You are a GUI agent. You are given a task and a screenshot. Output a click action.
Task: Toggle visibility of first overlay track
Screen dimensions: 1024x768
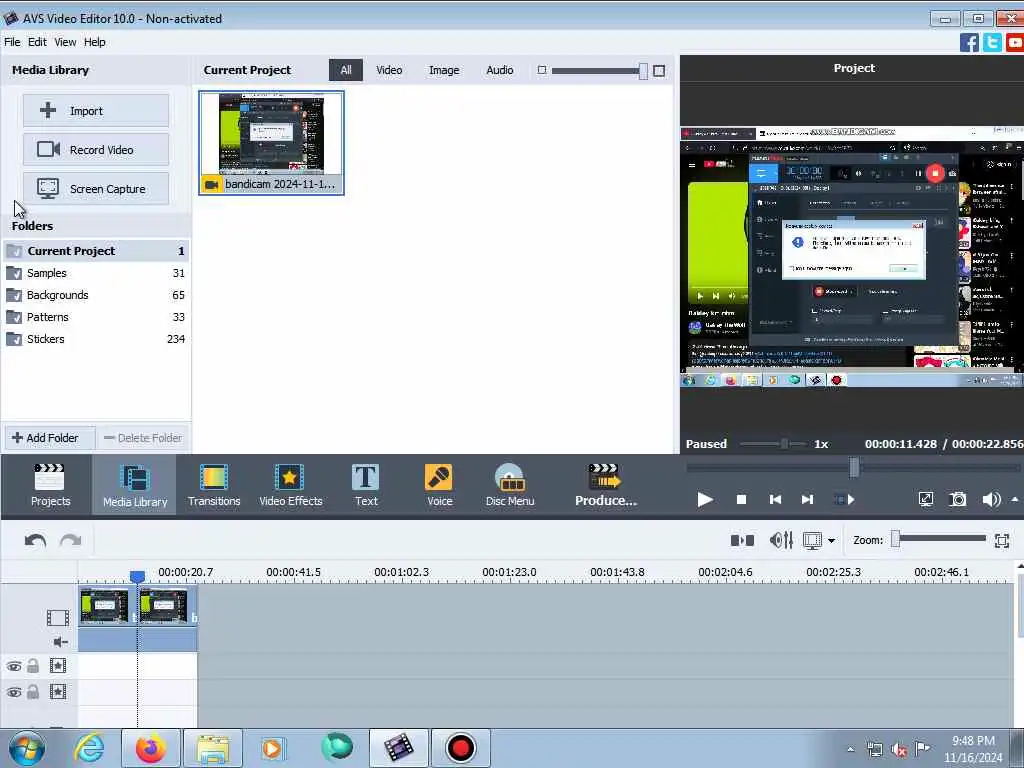pyautogui.click(x=14, y=666)
